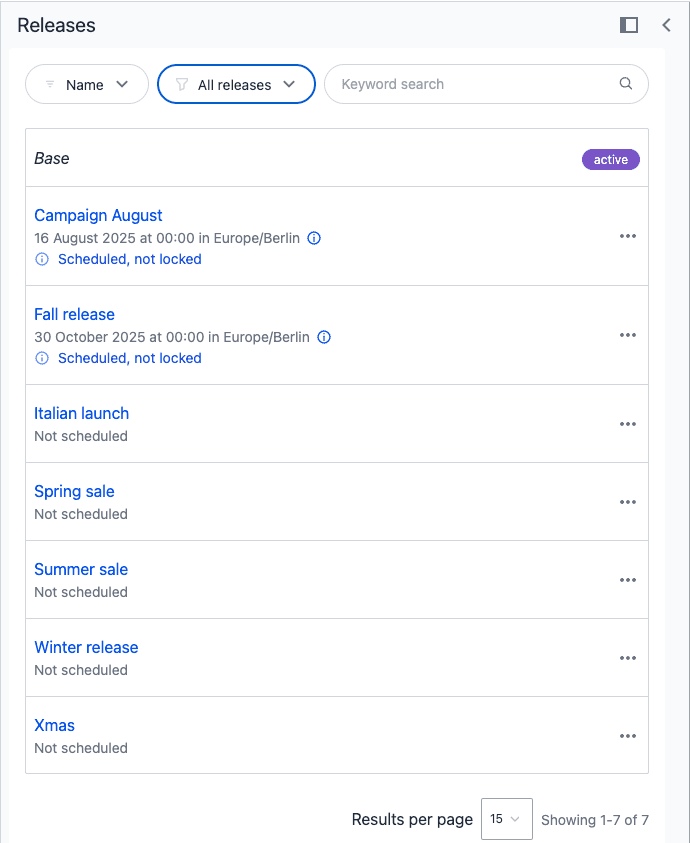690x843 pixels.
Task: Click the Campaign August date text
Action: pyautogui.click(x=167, y=238)
